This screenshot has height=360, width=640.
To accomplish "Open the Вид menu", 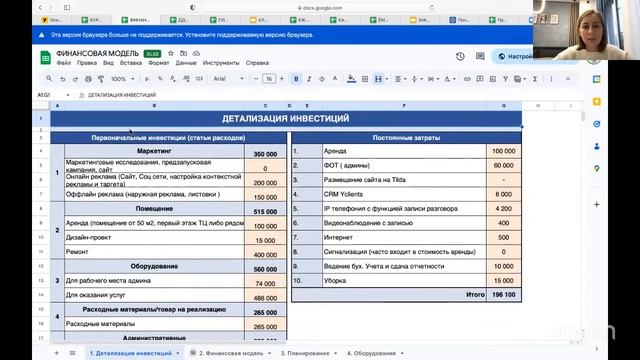I will click(108, 63).
